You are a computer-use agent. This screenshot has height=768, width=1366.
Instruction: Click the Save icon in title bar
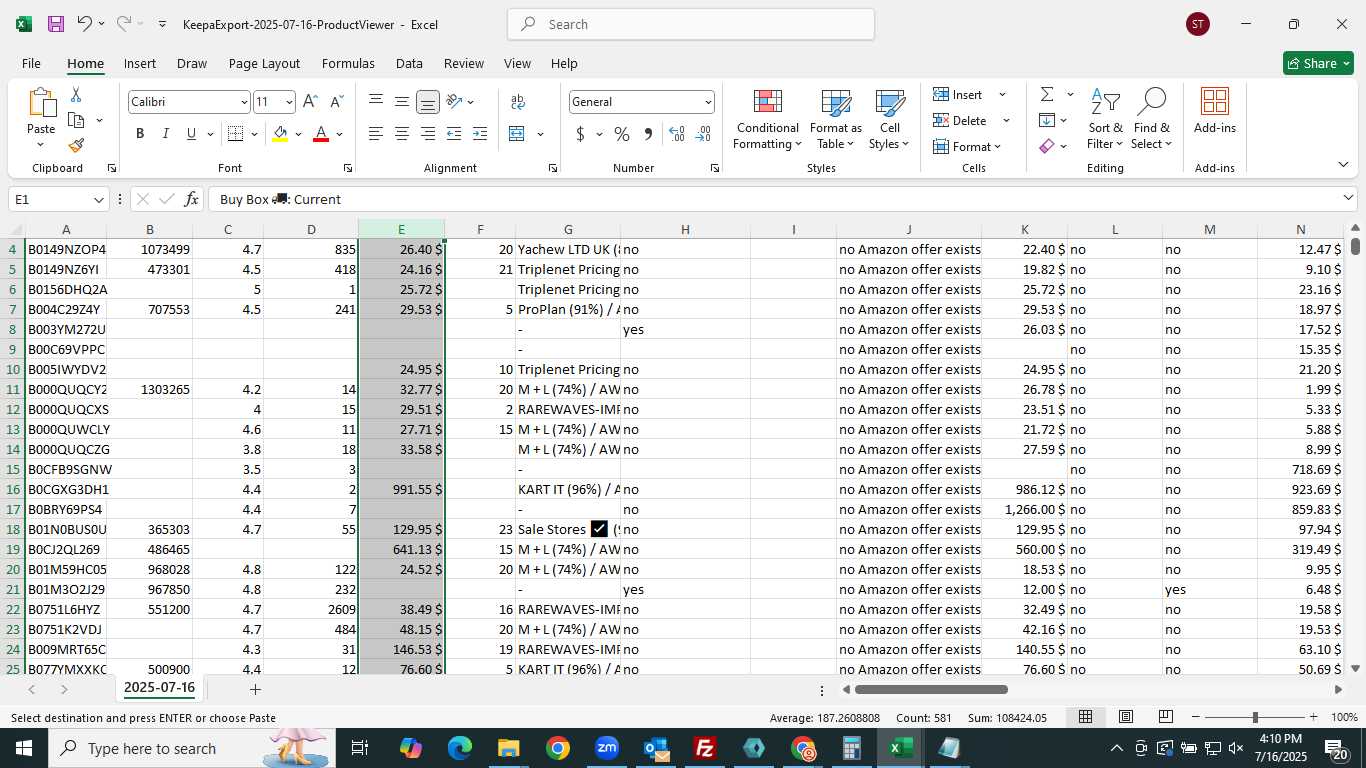56,24
